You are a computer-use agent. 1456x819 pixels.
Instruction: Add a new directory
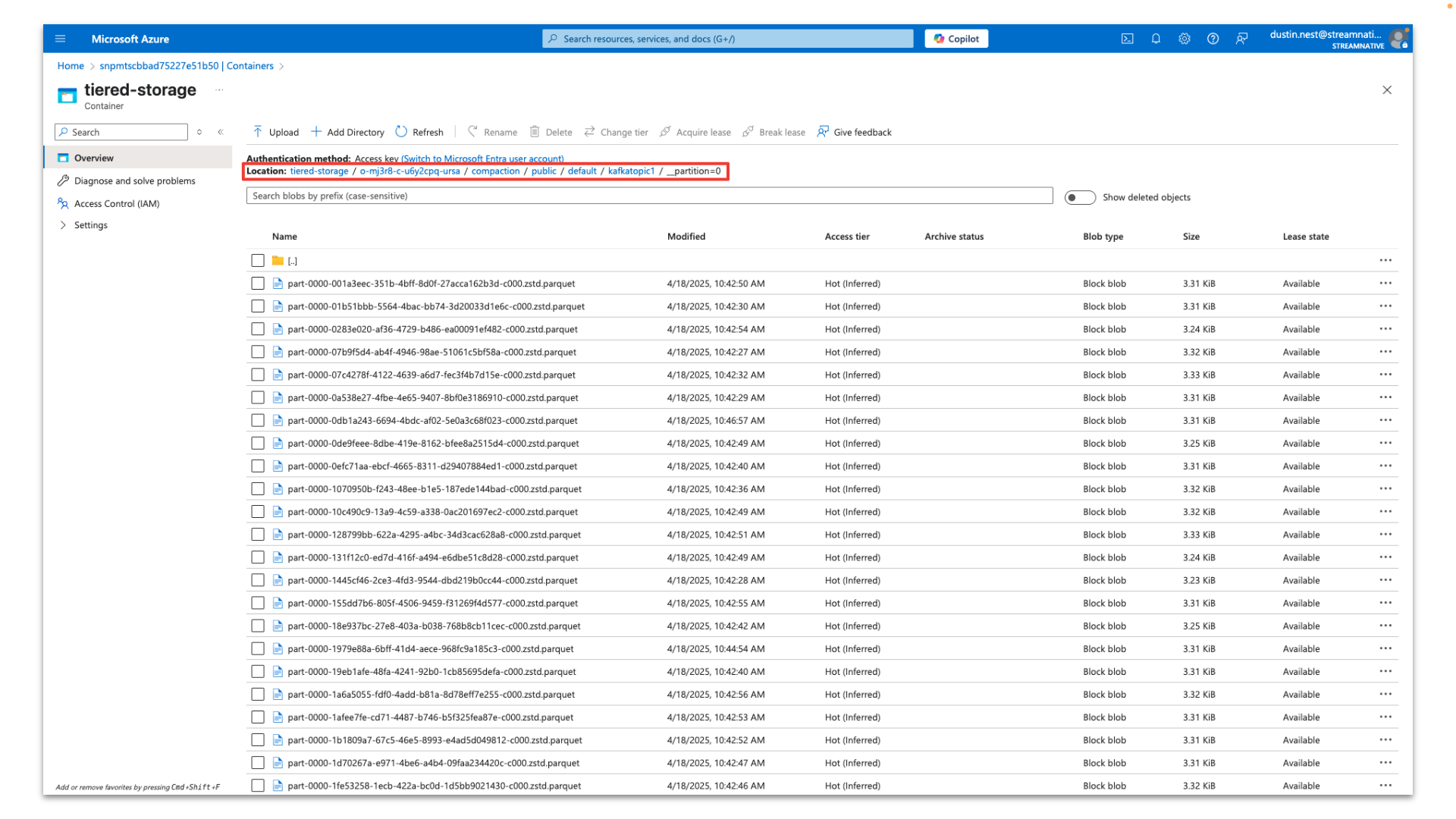click(347, 132)
